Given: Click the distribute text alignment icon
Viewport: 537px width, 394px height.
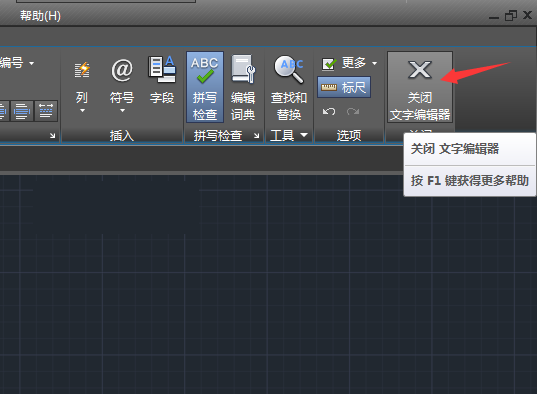Looking at the screenshot, I should coord(46,111).
